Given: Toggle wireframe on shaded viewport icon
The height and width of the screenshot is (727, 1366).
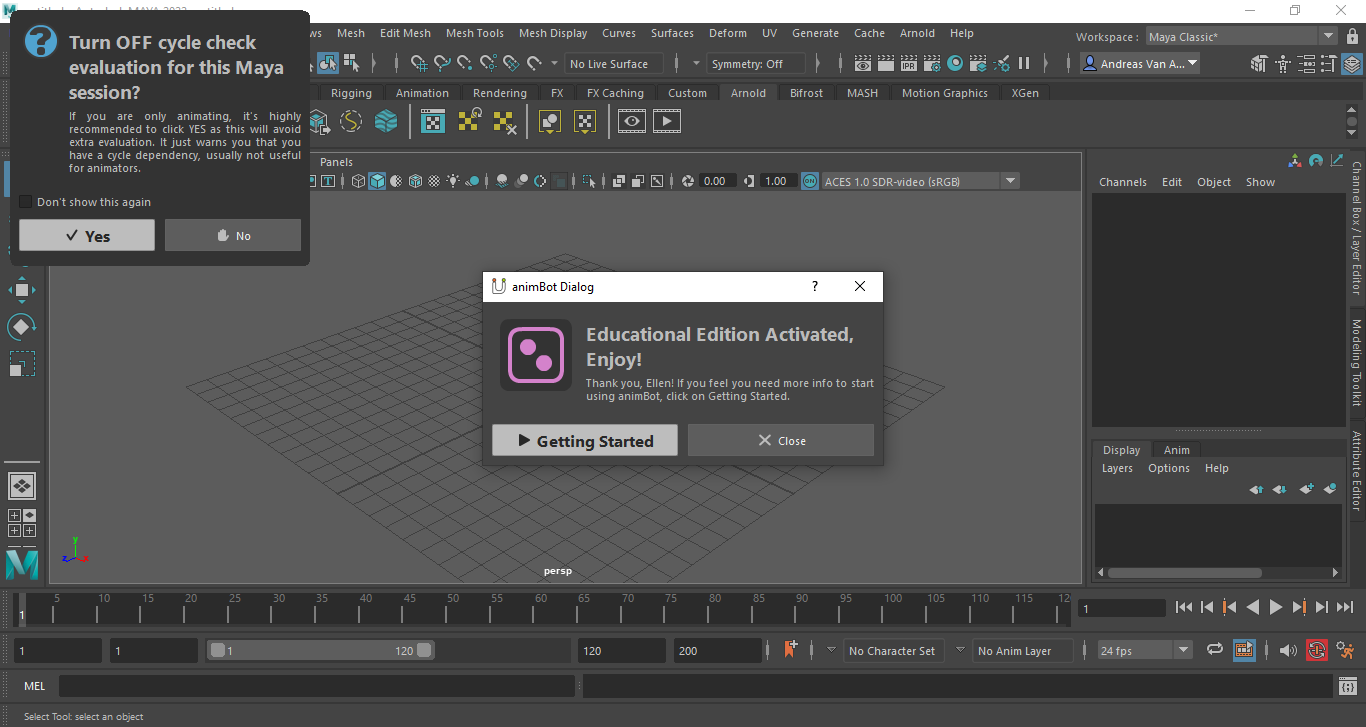Looking at the screenshot, I should [415, 181].
